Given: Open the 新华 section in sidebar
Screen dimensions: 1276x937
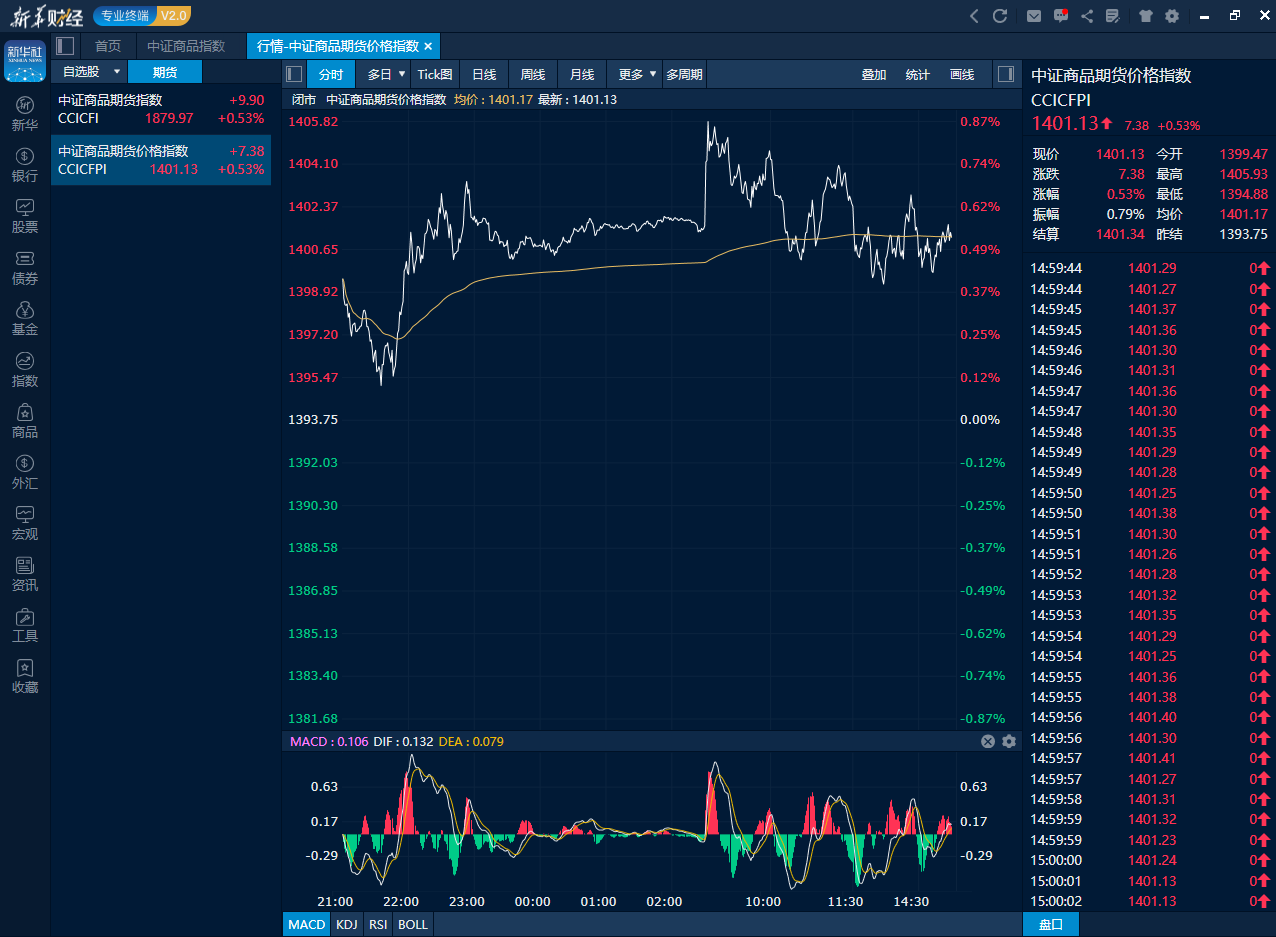Looking at the screenshot, I should tap(25, 114).
